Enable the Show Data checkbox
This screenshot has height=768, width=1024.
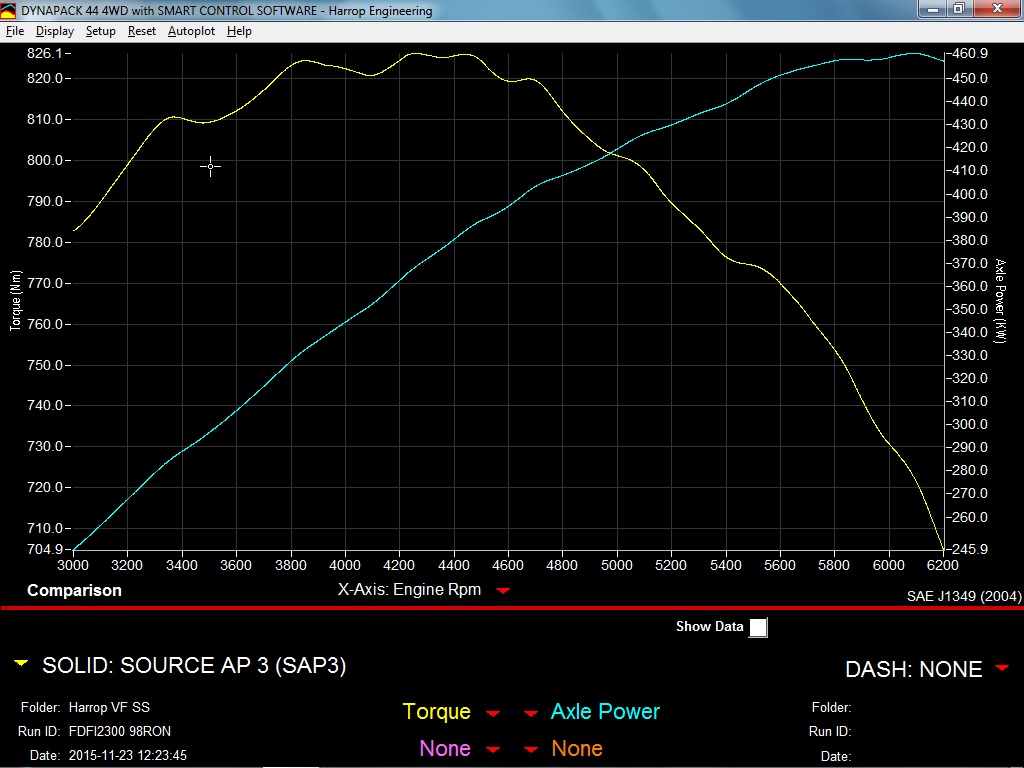coord(759,627)
